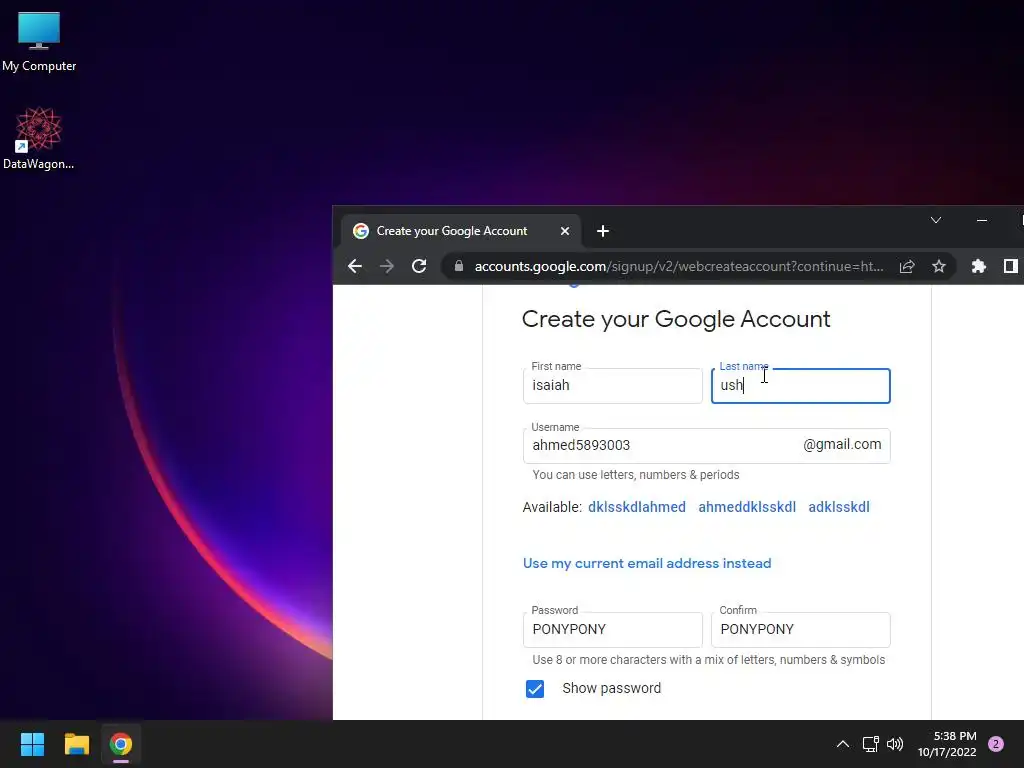Bookmark this page with star icon

939,266
